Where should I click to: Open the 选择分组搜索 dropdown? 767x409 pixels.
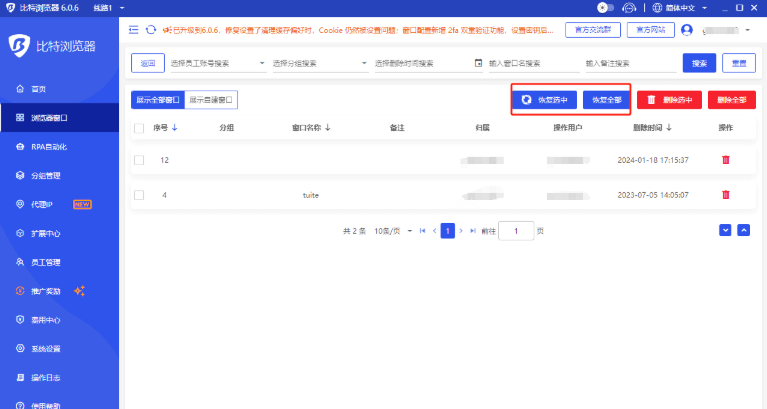[x=320, y=63]
